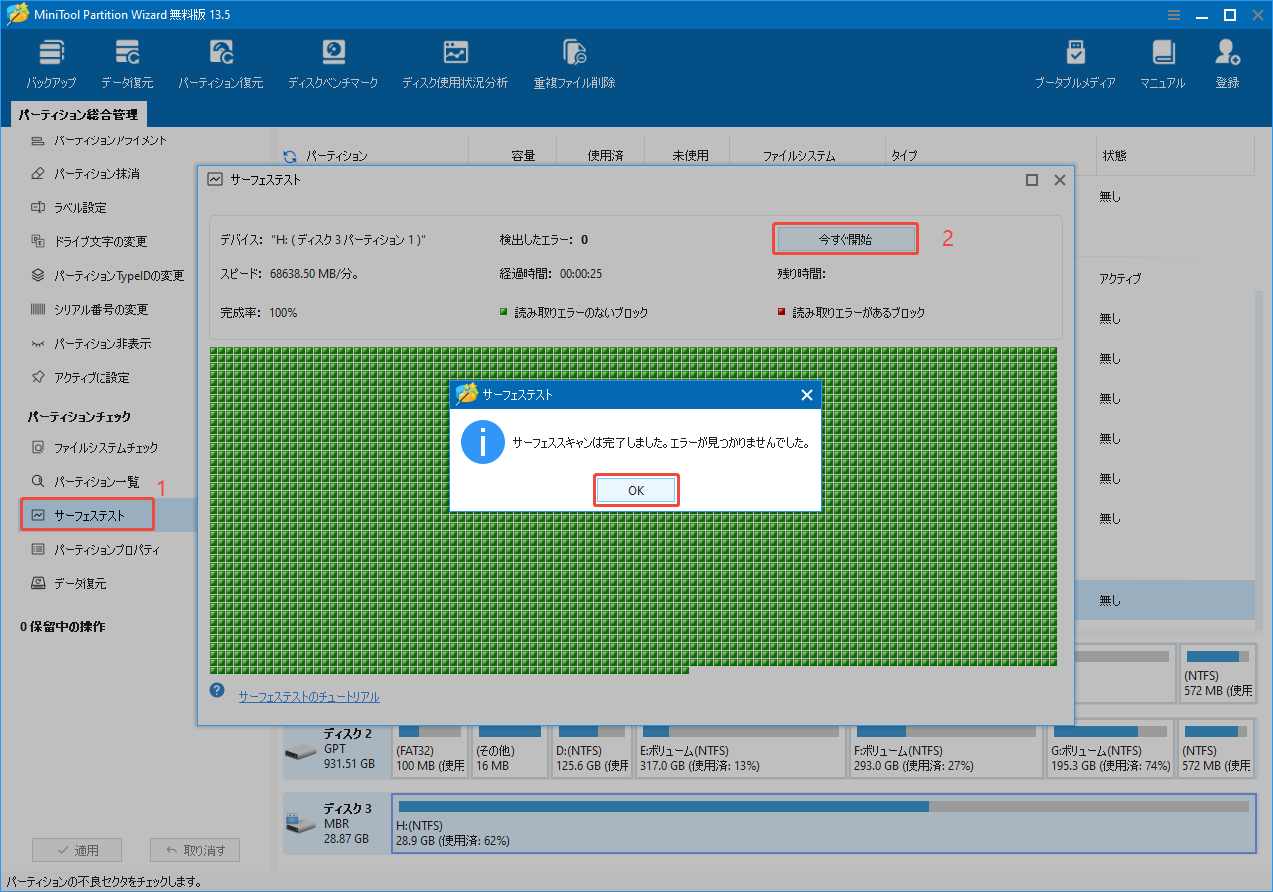
Task: Select サーフェステスト in the sidebar
Action: 87,513
